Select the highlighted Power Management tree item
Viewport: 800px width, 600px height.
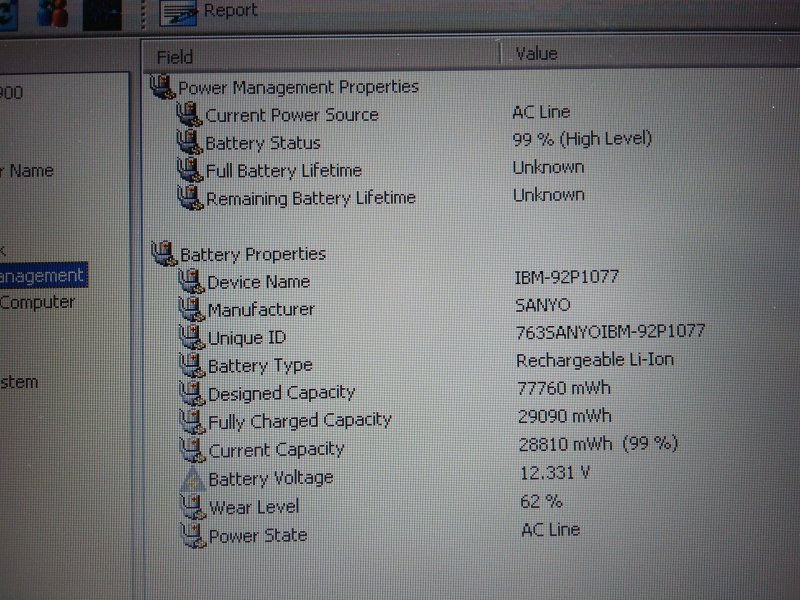(x=42, y=275)
